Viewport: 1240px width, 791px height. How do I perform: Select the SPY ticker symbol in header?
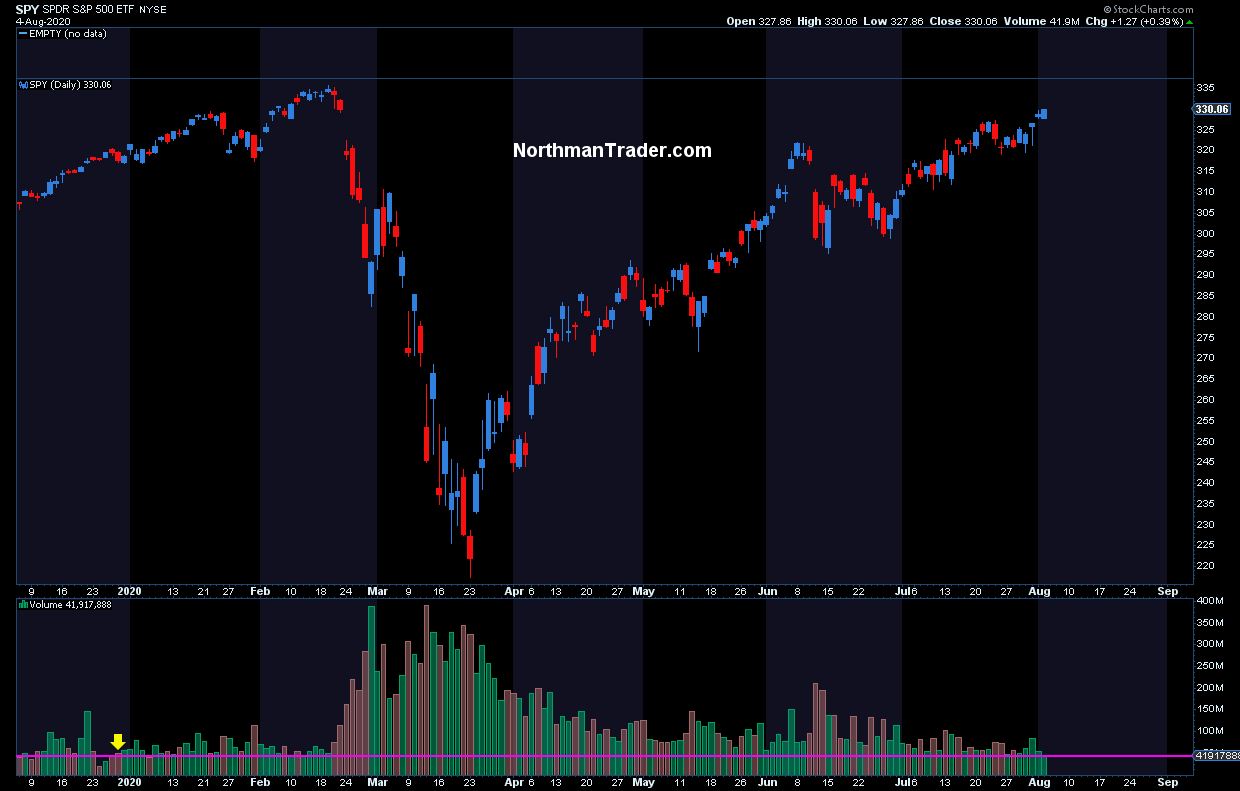pyautogui.click(x=27, y=9)
